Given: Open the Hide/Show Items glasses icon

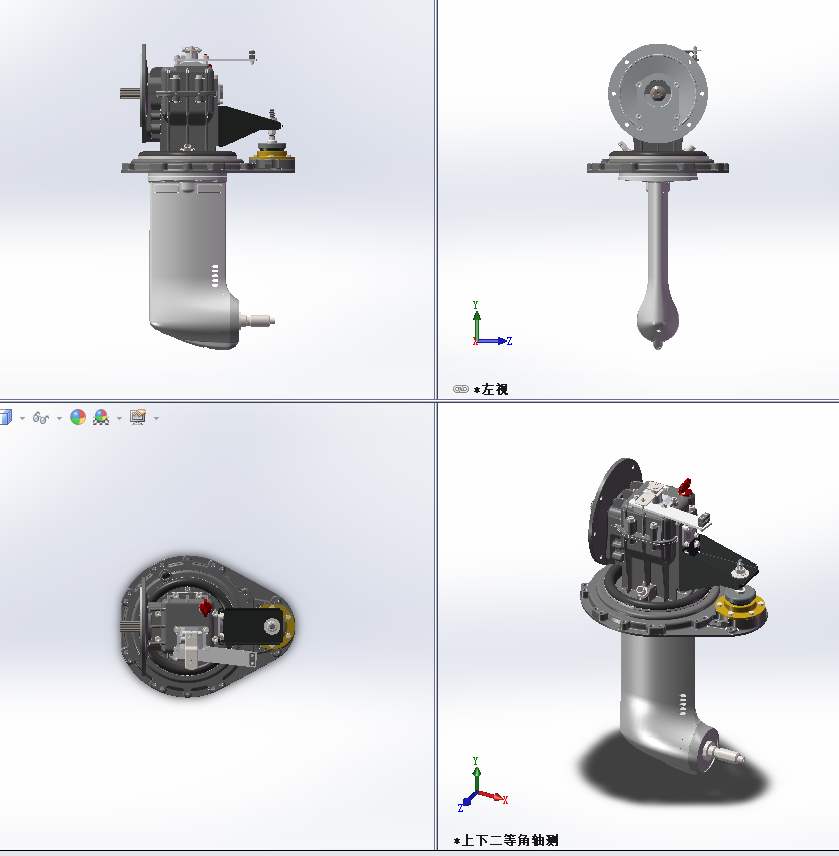Looking at the screenshot, I should tap(41, 418).
